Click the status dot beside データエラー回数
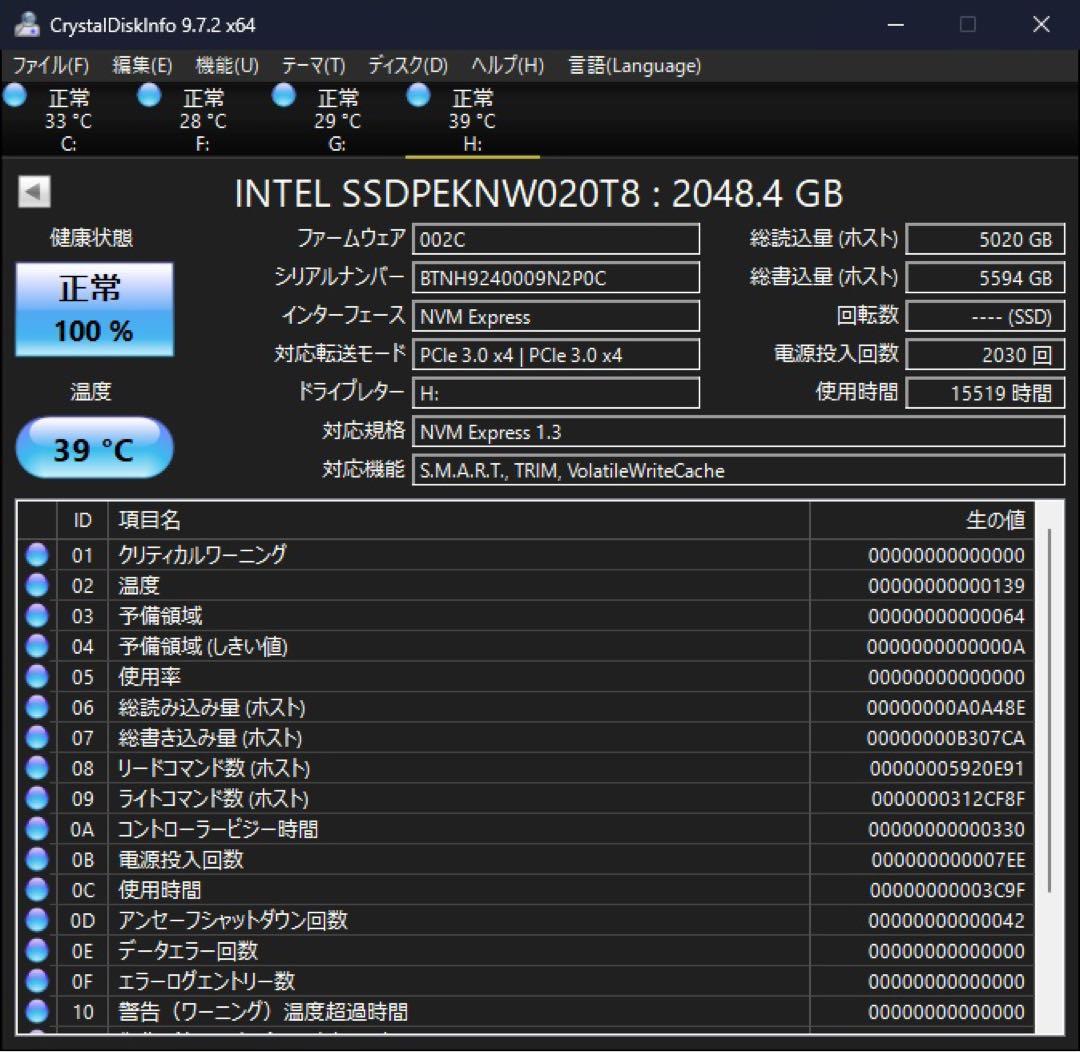 36,950
